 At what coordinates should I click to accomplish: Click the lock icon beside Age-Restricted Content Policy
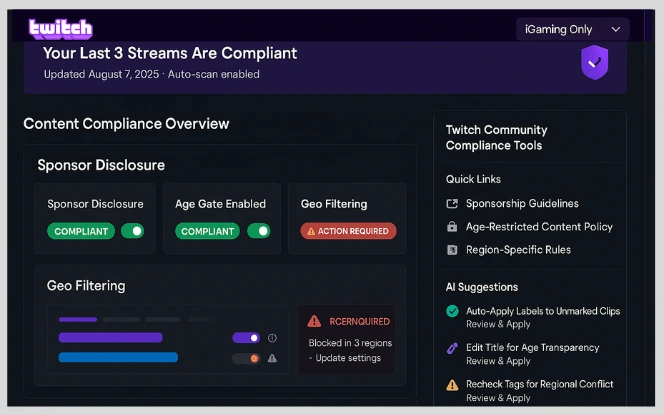452,227
